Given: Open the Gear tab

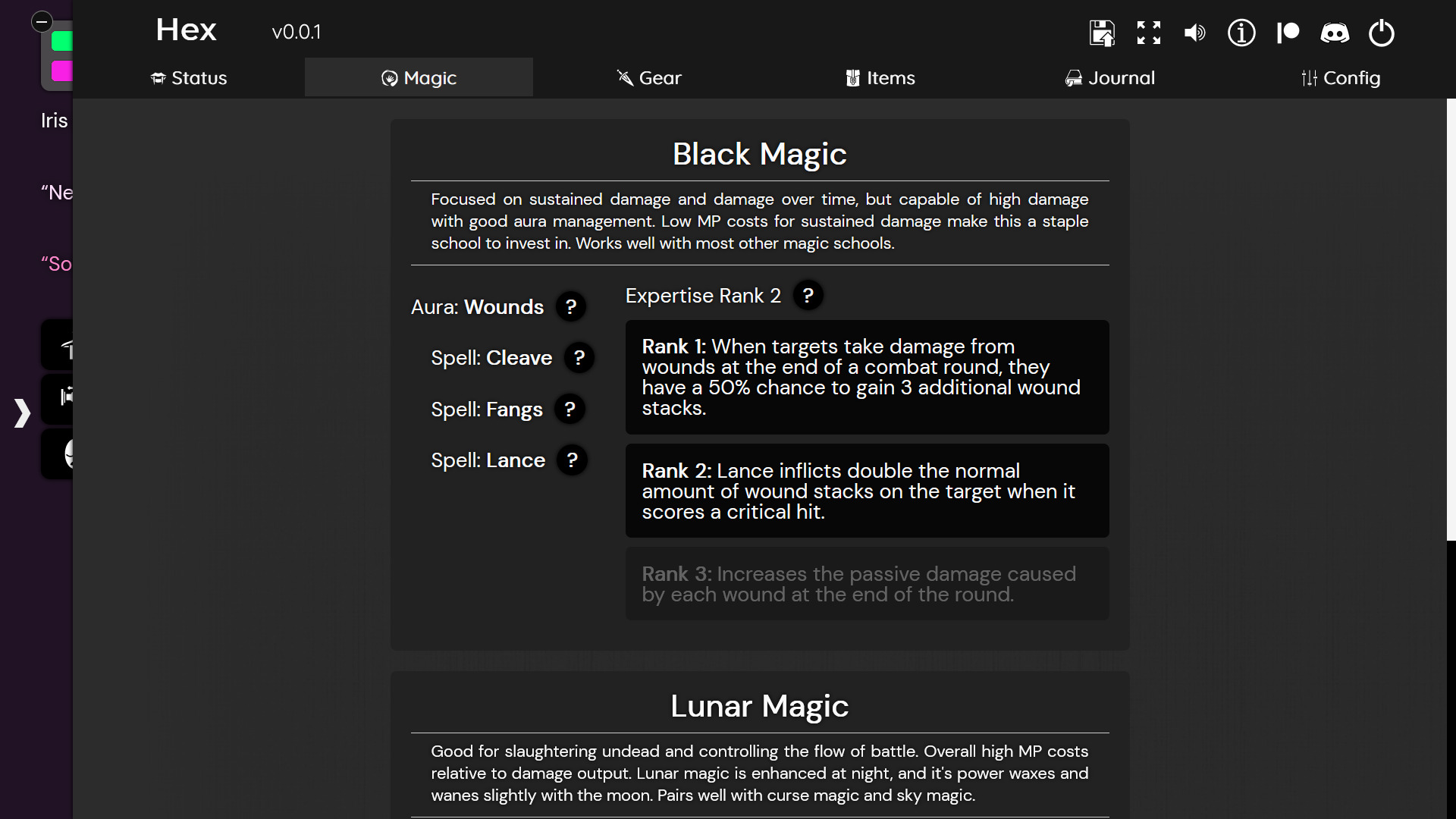Looking at the screenshot, I should coord(649,77).
